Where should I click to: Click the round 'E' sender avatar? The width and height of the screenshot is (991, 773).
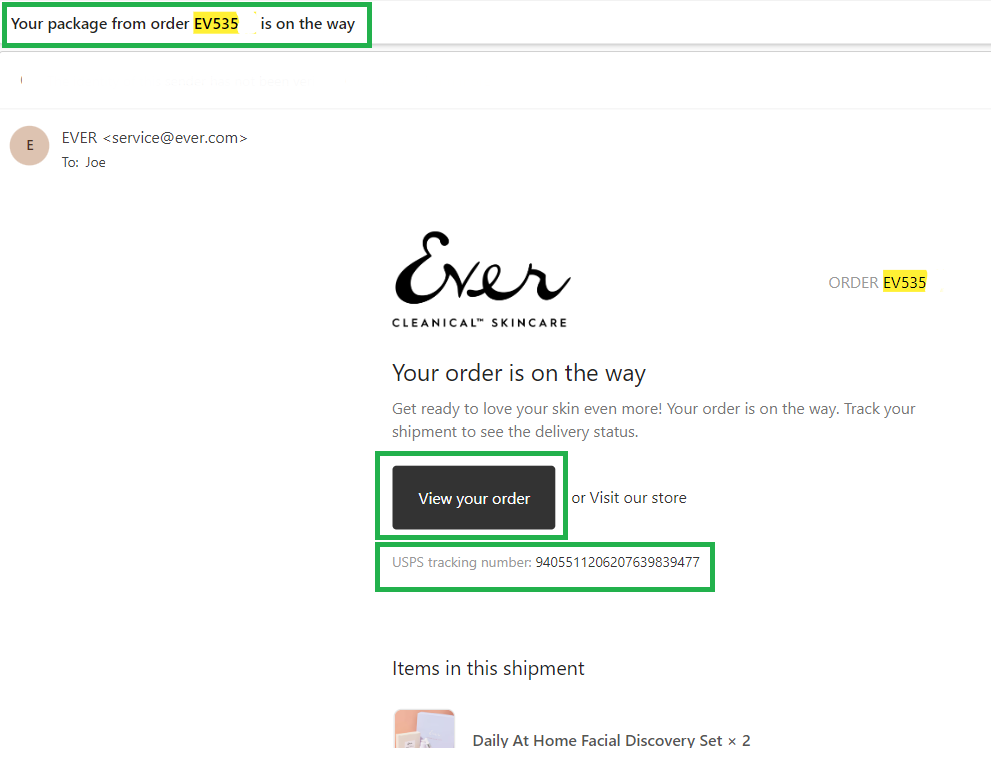click(x=29, y=145)
